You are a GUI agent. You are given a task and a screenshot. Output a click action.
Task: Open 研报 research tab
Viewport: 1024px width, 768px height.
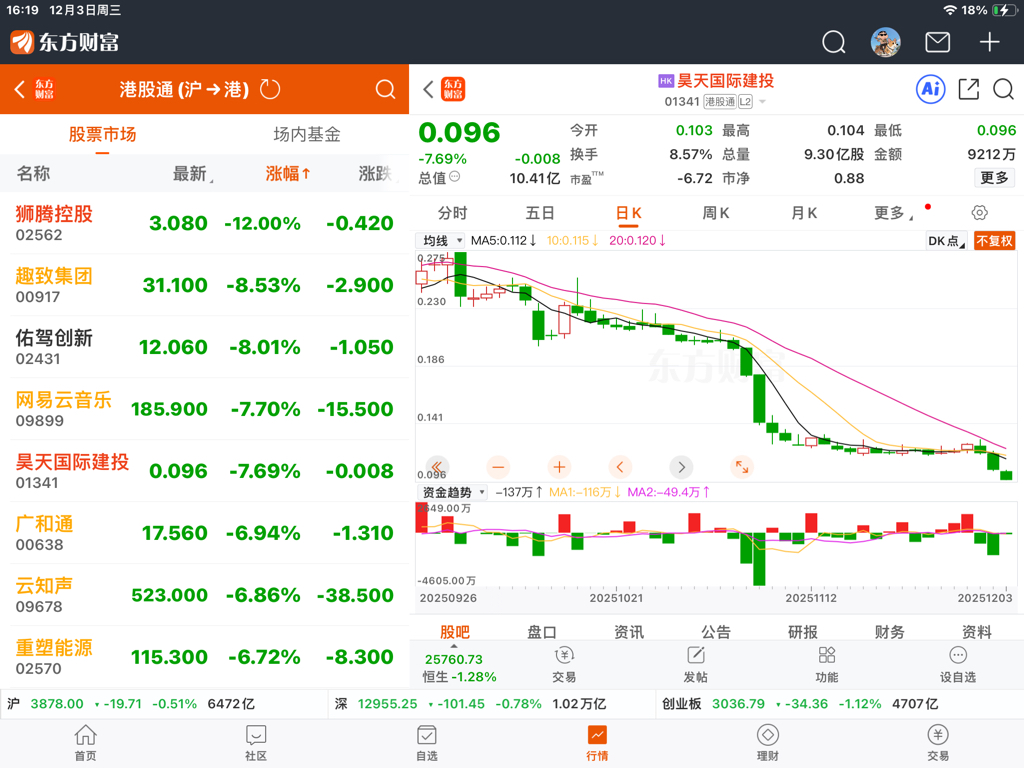point(803,632)
